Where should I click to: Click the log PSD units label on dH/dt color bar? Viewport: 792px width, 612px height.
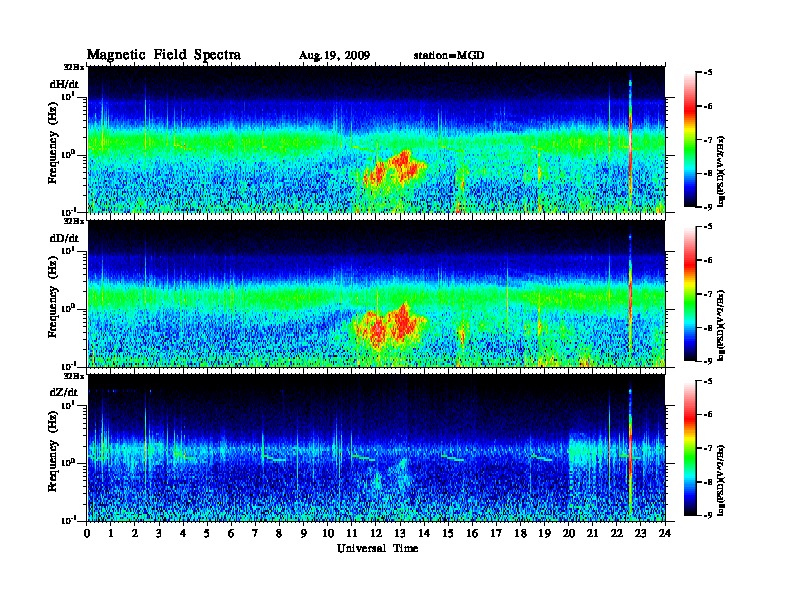click(x=721, y=170)
